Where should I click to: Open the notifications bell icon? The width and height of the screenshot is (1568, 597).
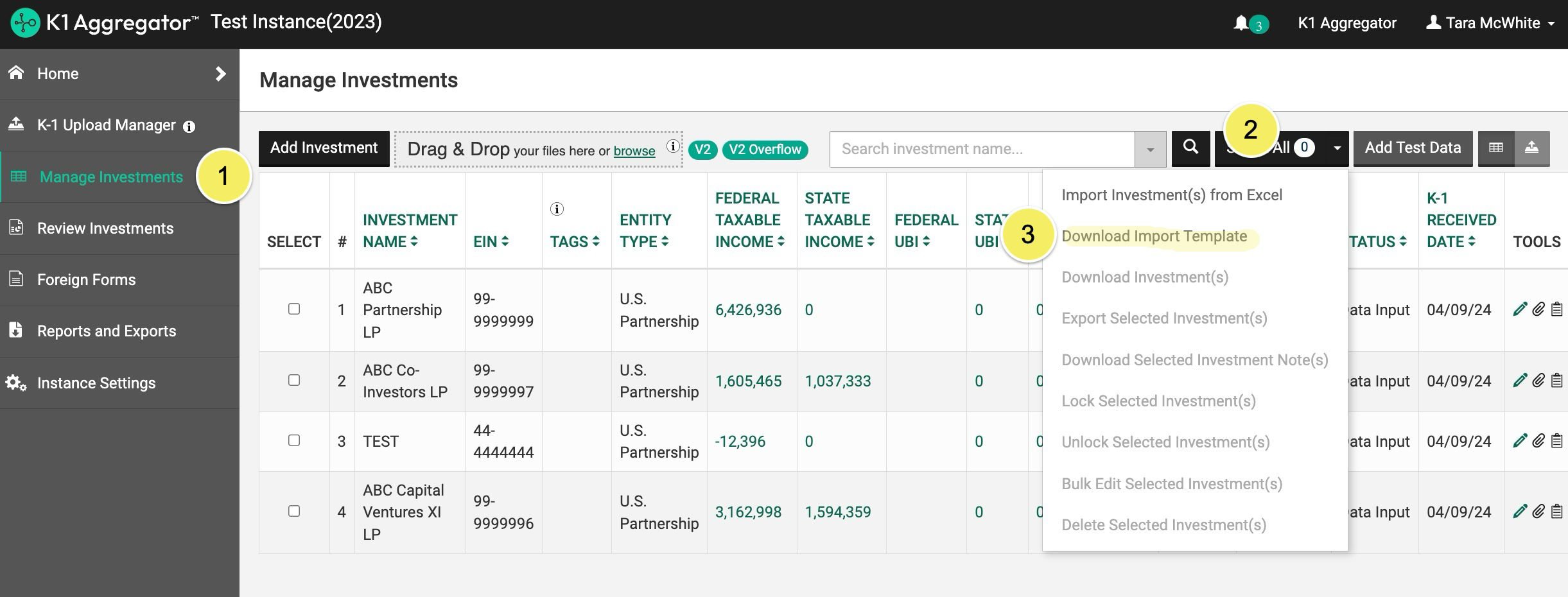[x=1241, y=23]
